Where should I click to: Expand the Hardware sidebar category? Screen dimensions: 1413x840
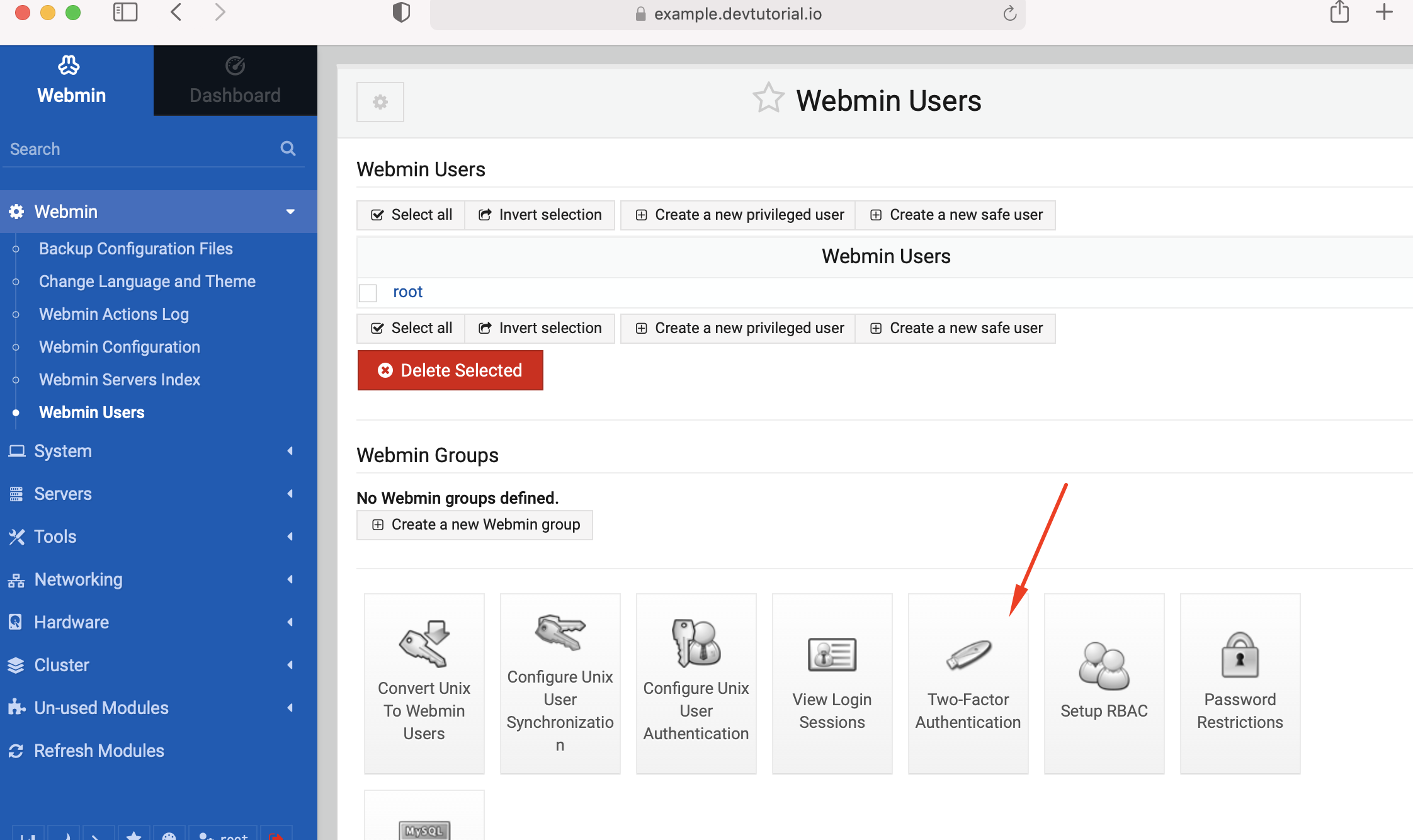point(159,622)
